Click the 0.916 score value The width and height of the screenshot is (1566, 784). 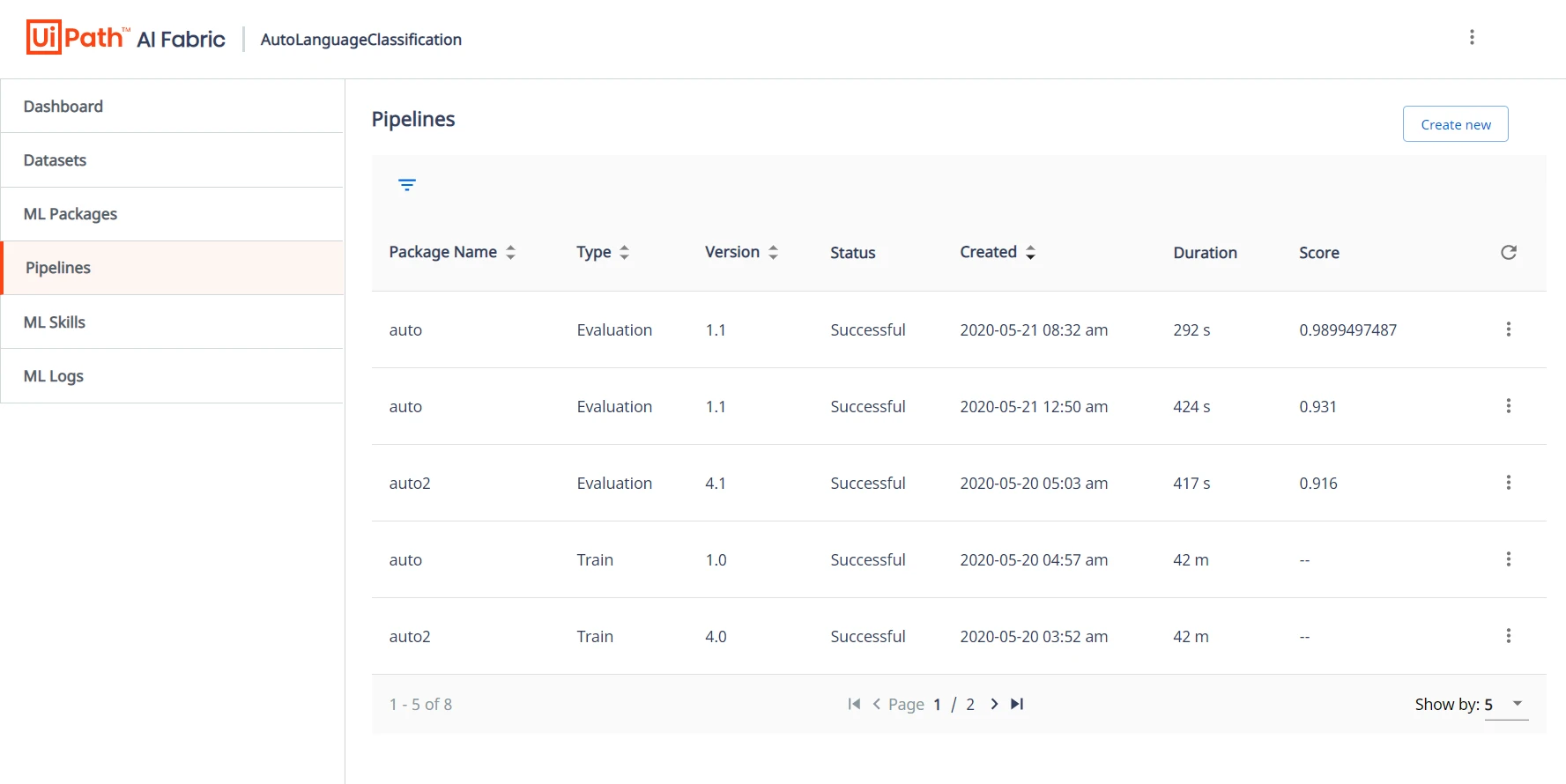click(x=1318, y=484)
